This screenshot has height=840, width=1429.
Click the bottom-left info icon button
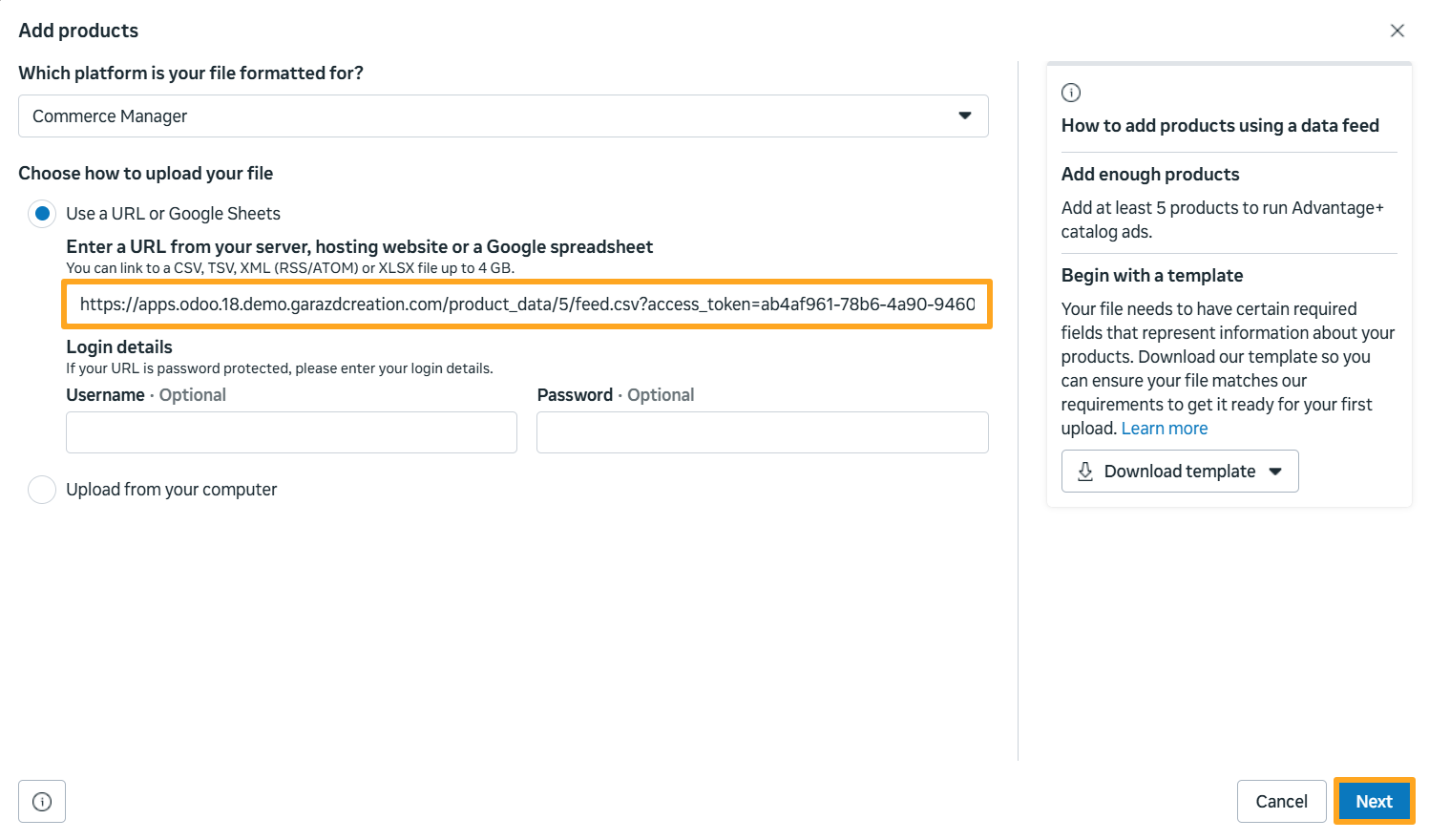click(x=42, y=802)
